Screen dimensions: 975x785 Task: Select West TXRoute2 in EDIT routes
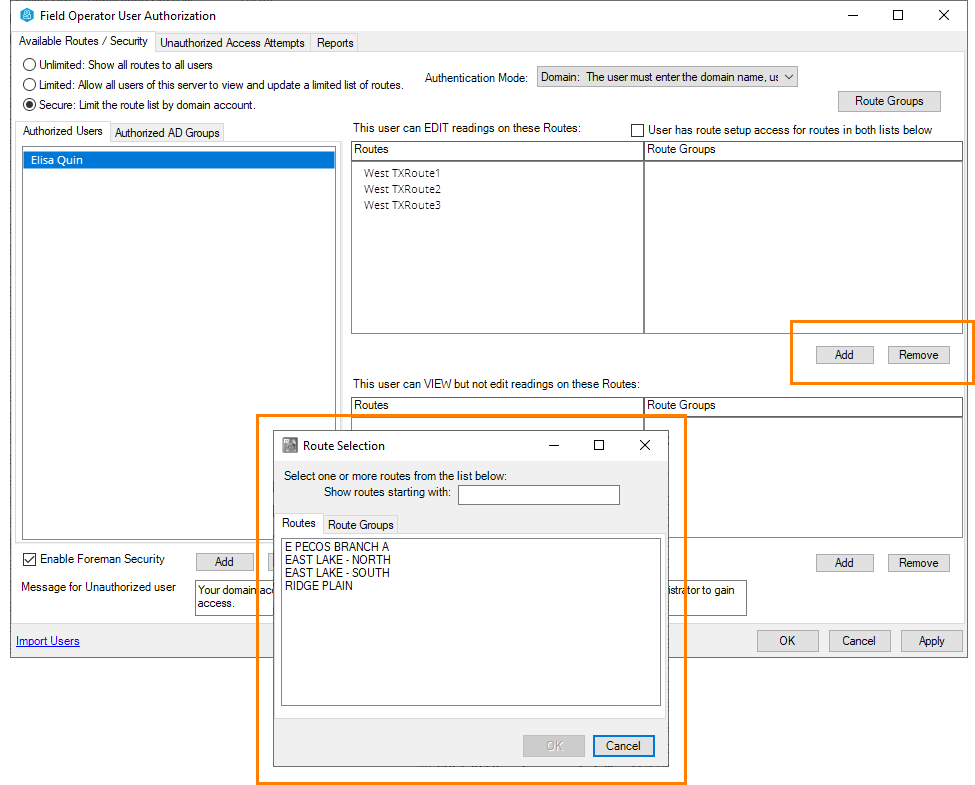click(402, 189)
